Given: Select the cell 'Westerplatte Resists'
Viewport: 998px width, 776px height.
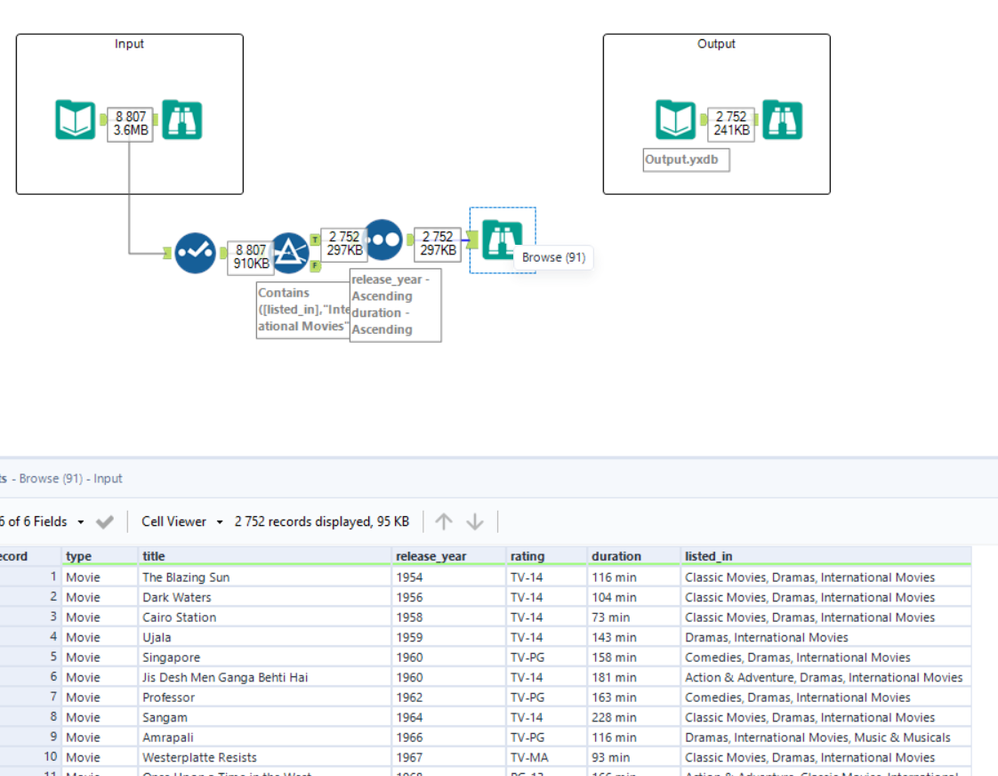Looking at the screenshot, I should tap(264, 758).
